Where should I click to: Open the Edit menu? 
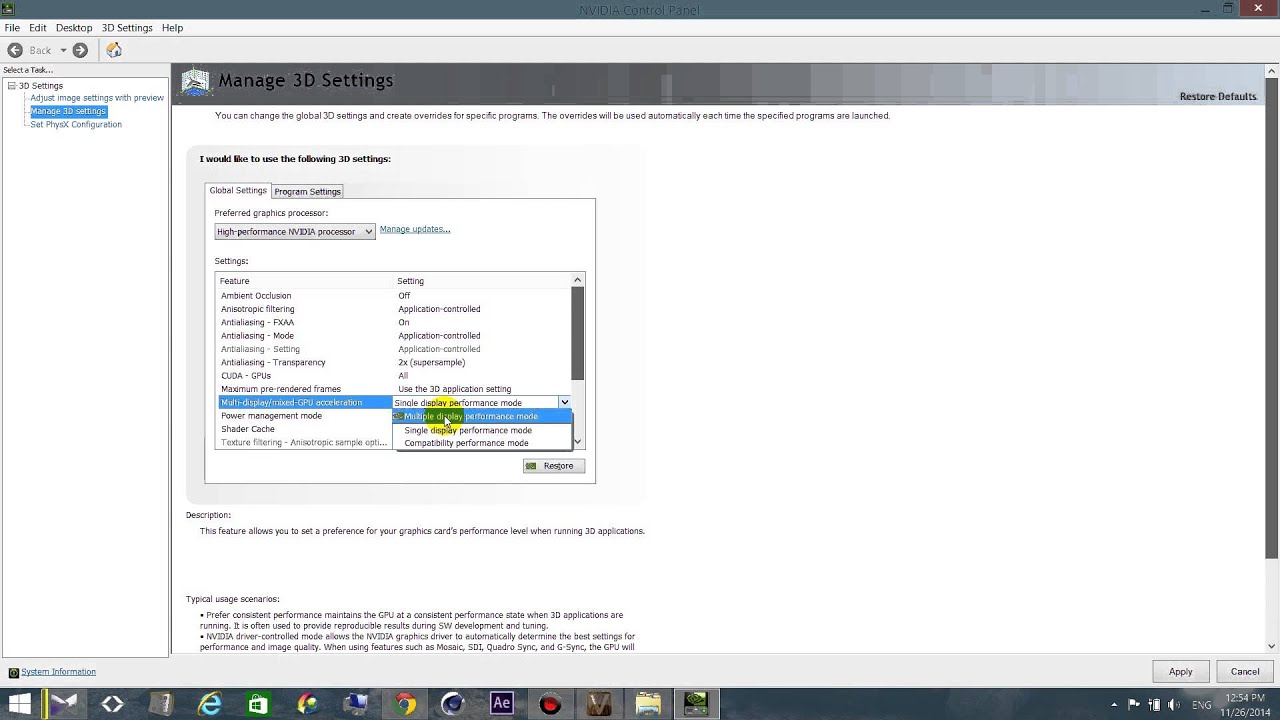coord(38,28)
